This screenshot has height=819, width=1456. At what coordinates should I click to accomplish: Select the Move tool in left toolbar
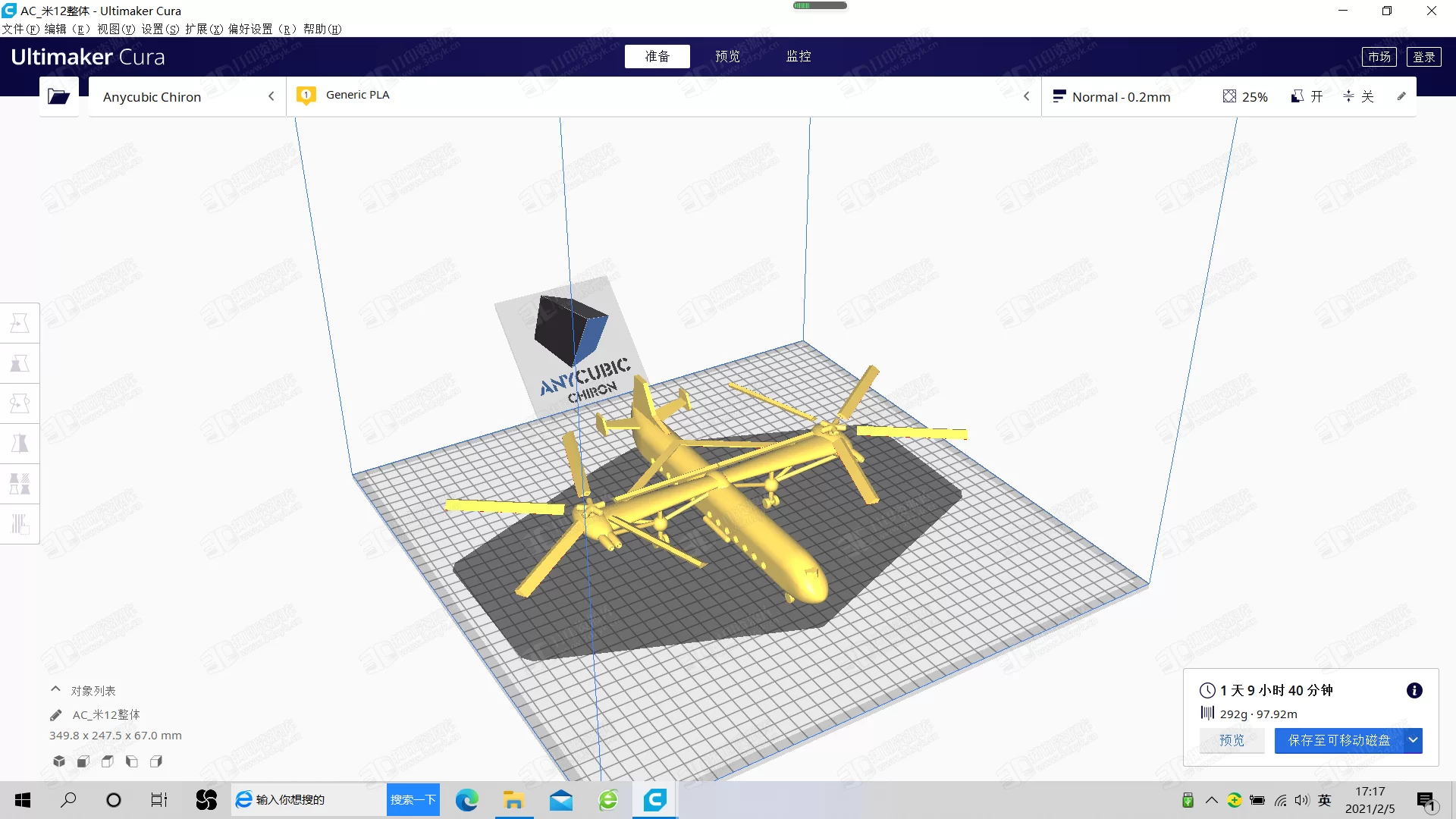20,324
